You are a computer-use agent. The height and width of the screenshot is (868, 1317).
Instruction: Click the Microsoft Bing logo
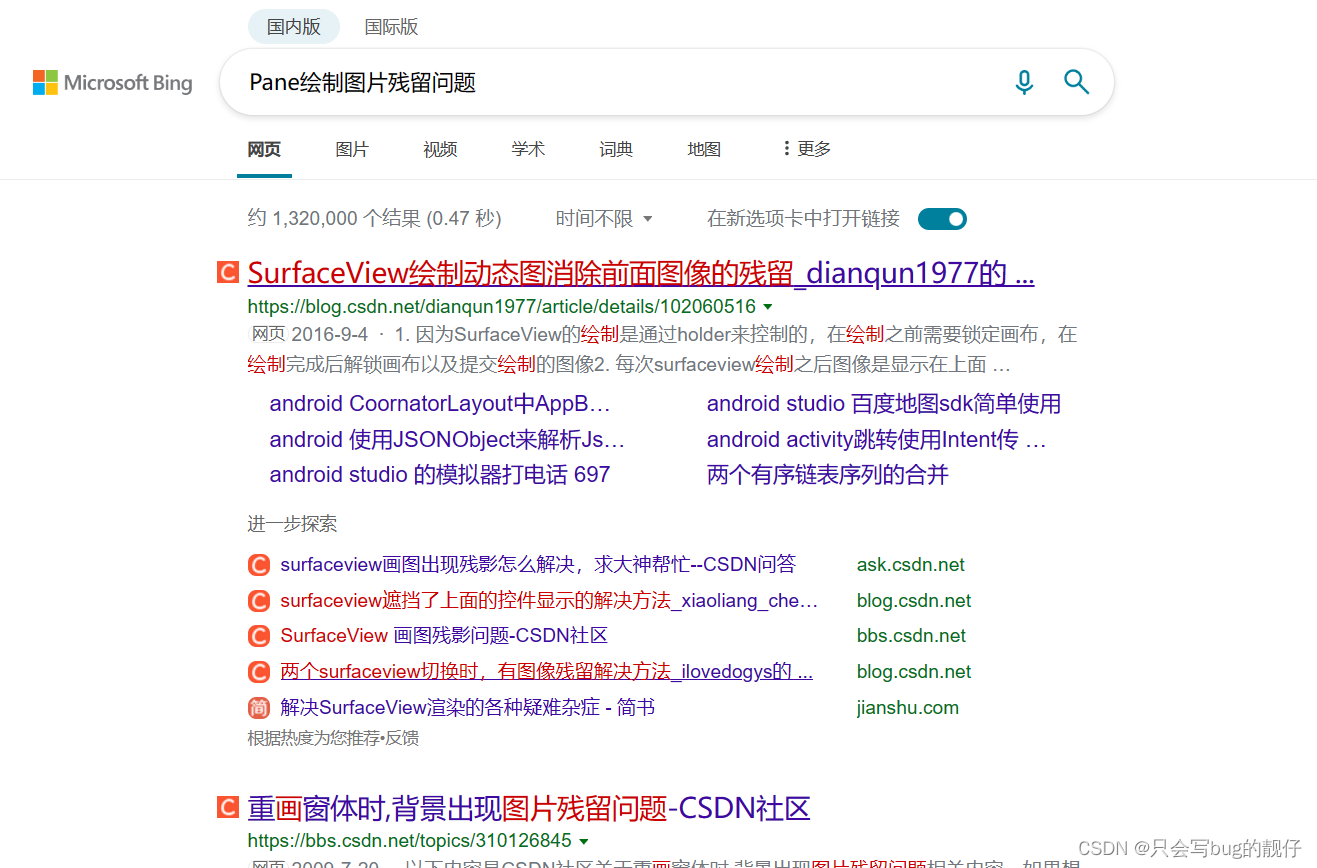pos(112,83)
